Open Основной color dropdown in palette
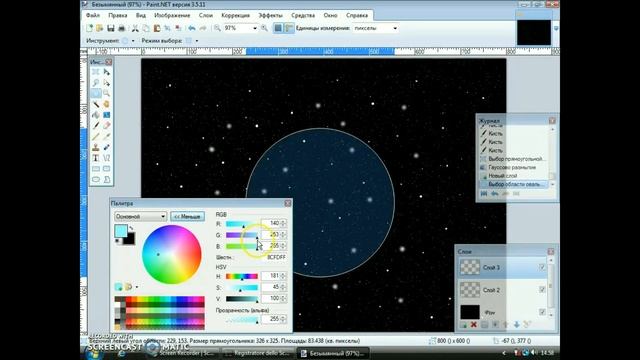 point(140,216)
